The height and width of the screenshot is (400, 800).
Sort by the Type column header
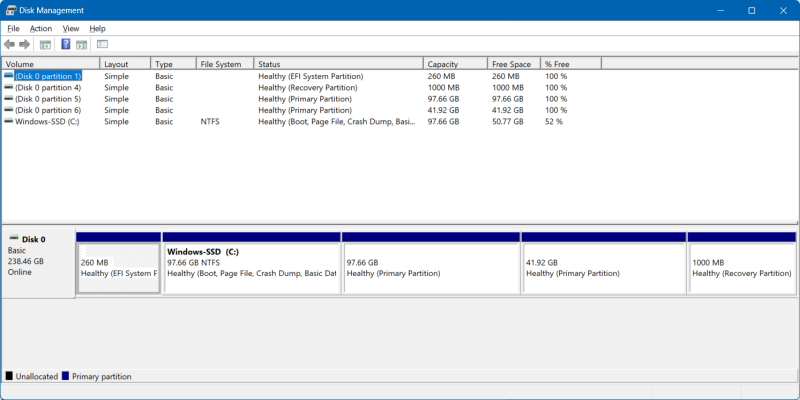click(174, 64)
